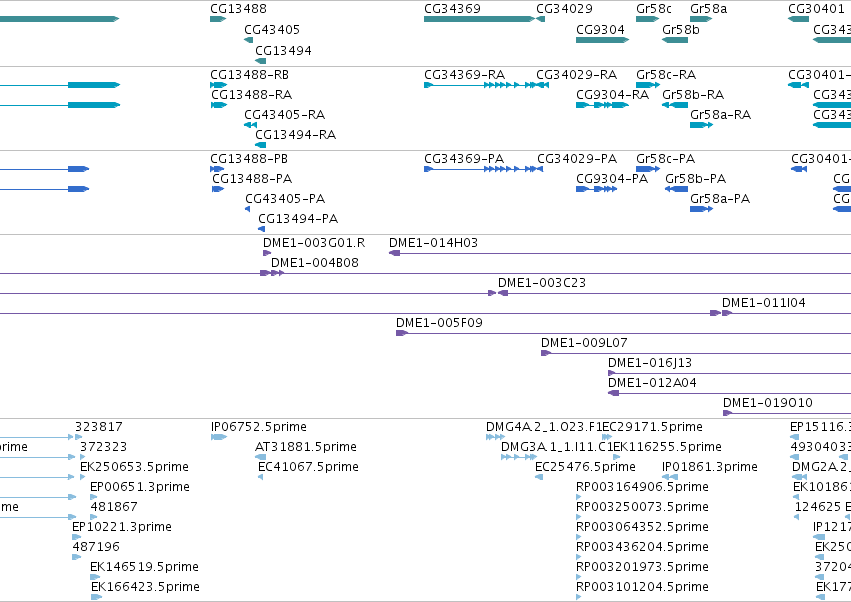Select the CG43405 gene label

click(x=272, y=30)
